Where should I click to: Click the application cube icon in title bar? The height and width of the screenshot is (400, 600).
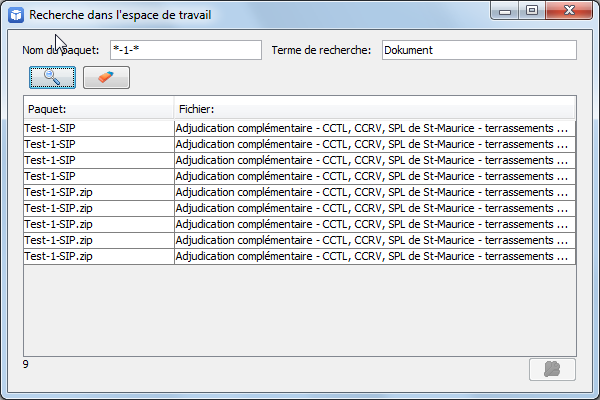point(16,15)
